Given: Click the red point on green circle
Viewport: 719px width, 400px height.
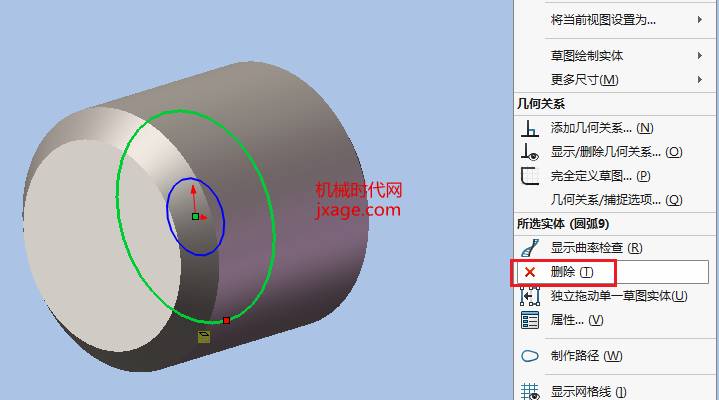Looking at the screenshot, I should 226,320.
